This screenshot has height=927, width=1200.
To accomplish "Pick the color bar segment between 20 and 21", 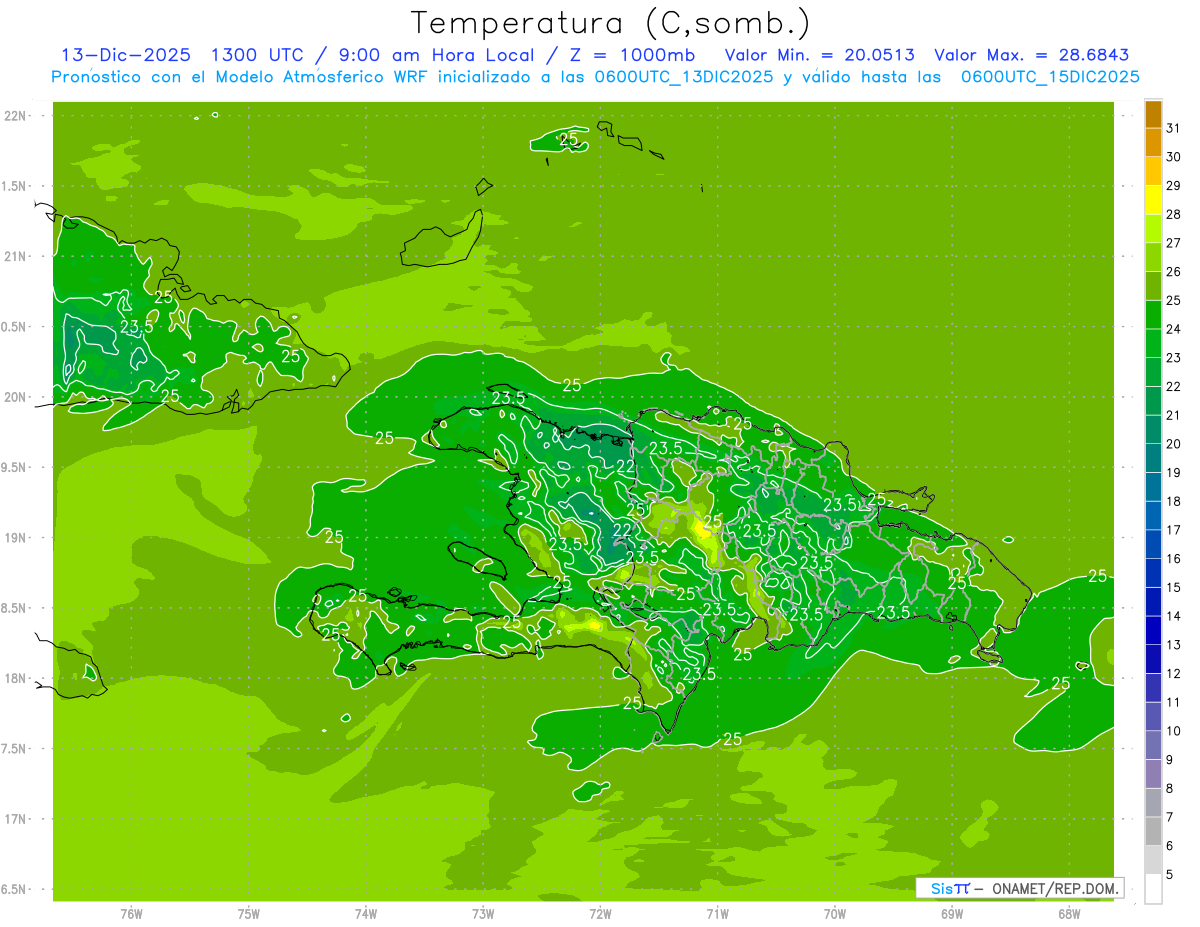I will coord(1153,430).
